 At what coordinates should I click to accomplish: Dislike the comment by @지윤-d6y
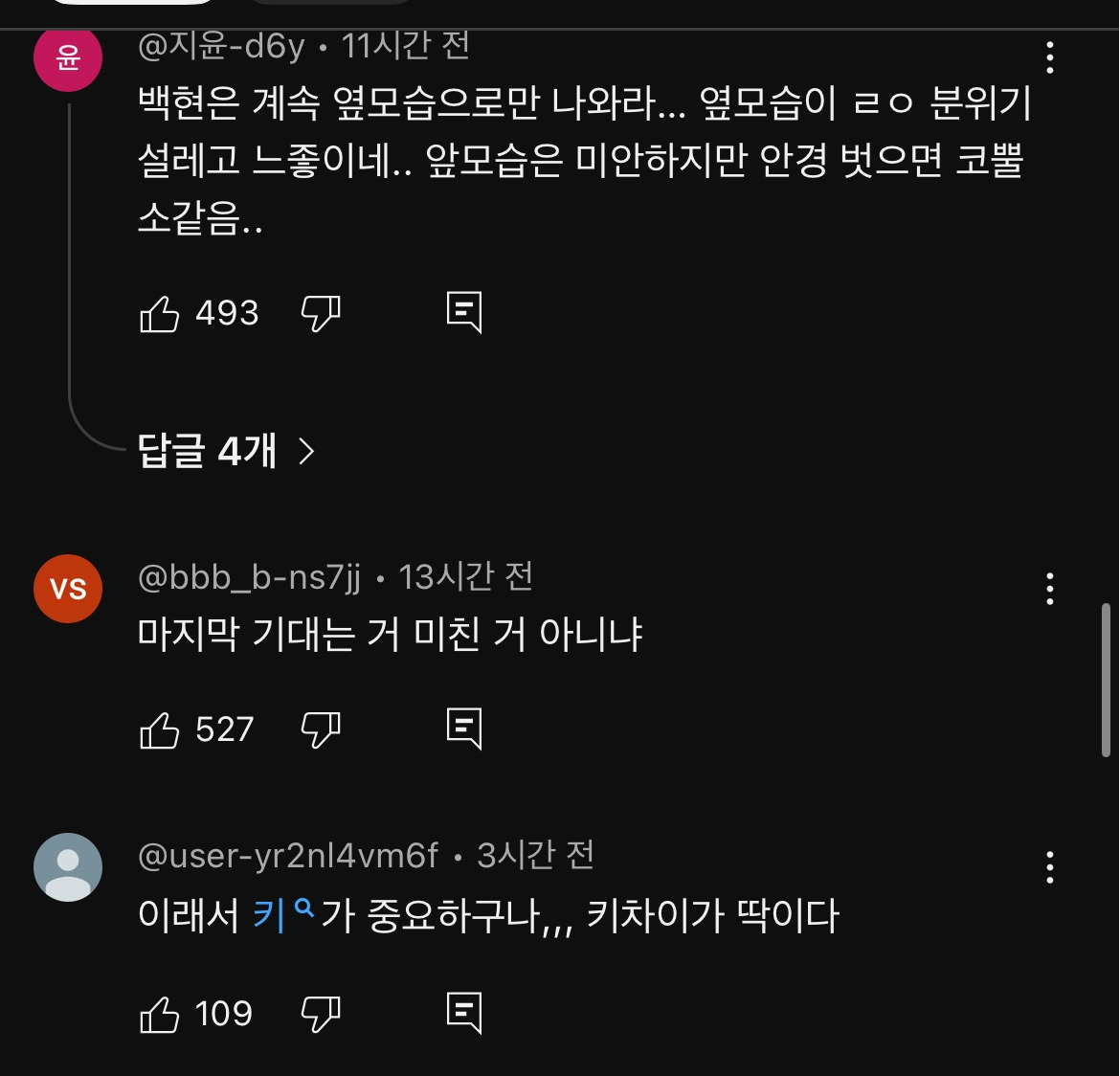pos(321,313)
